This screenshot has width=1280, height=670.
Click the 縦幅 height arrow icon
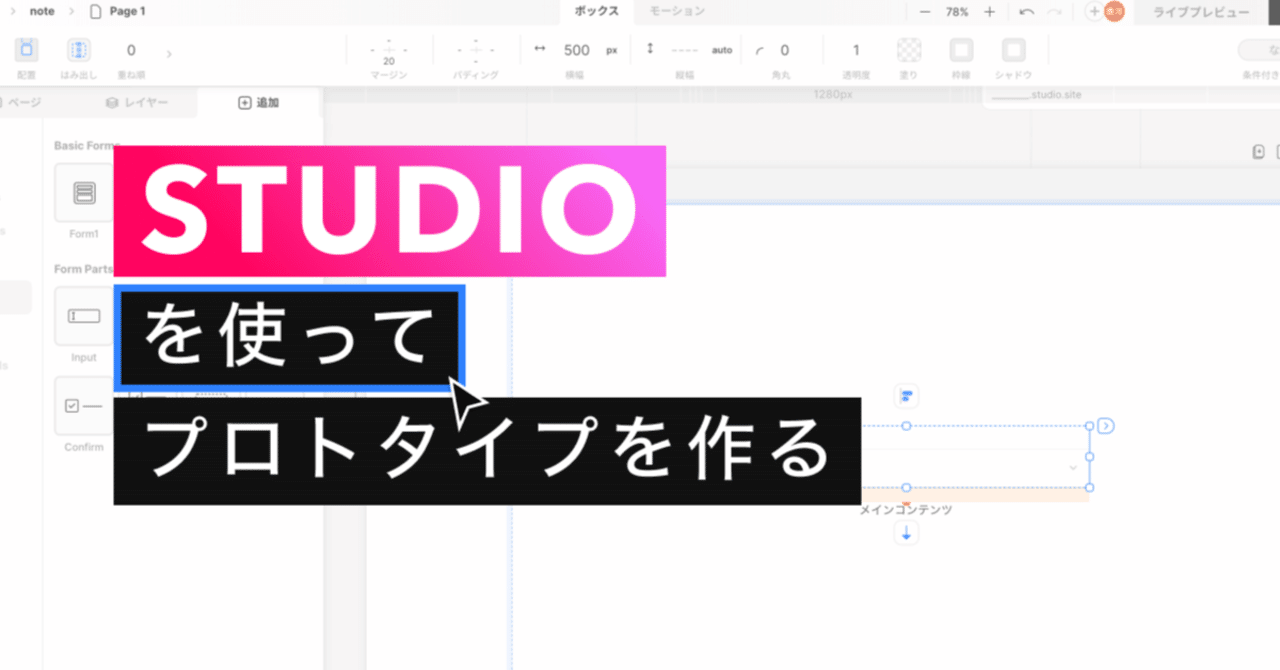[x=650, y=48]
